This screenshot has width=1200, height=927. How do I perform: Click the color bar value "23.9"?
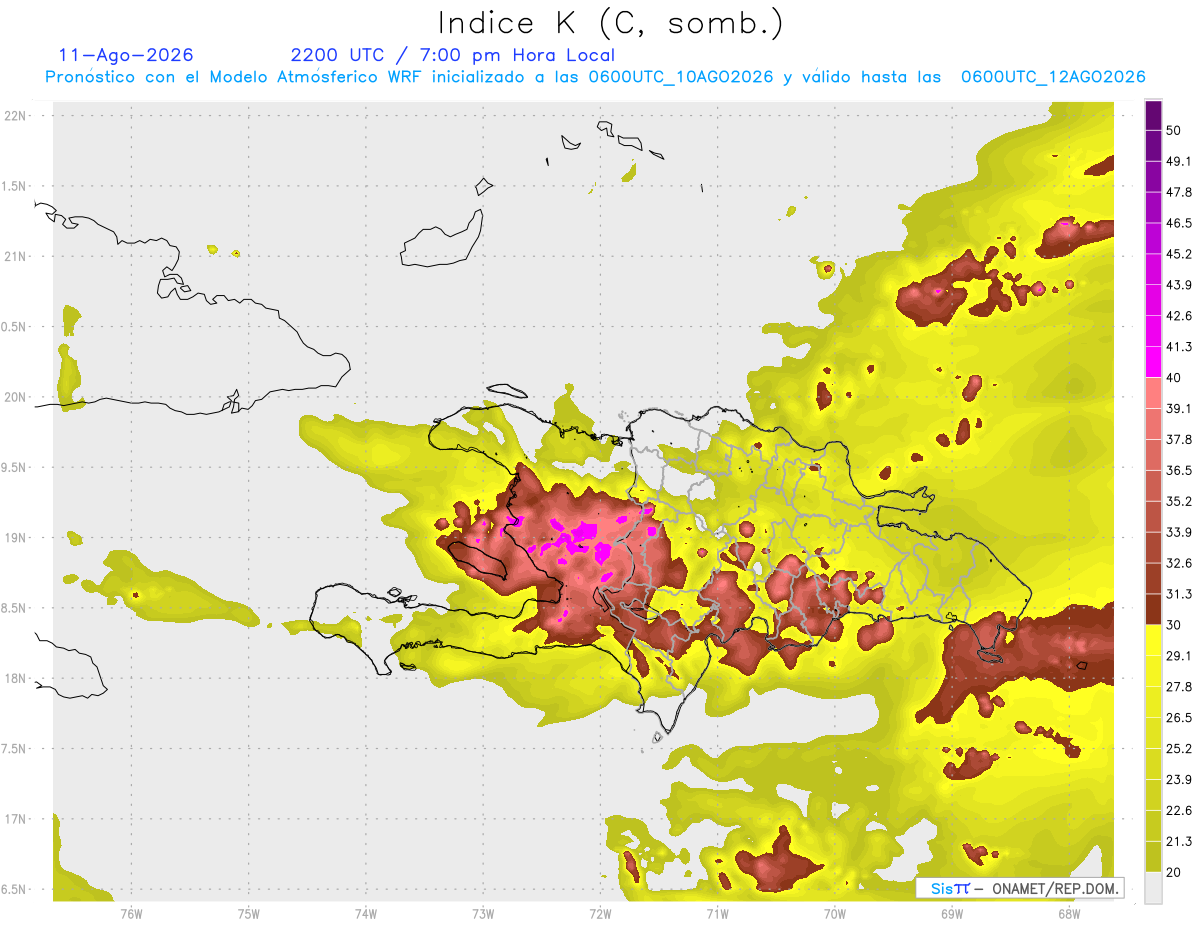1178,780
